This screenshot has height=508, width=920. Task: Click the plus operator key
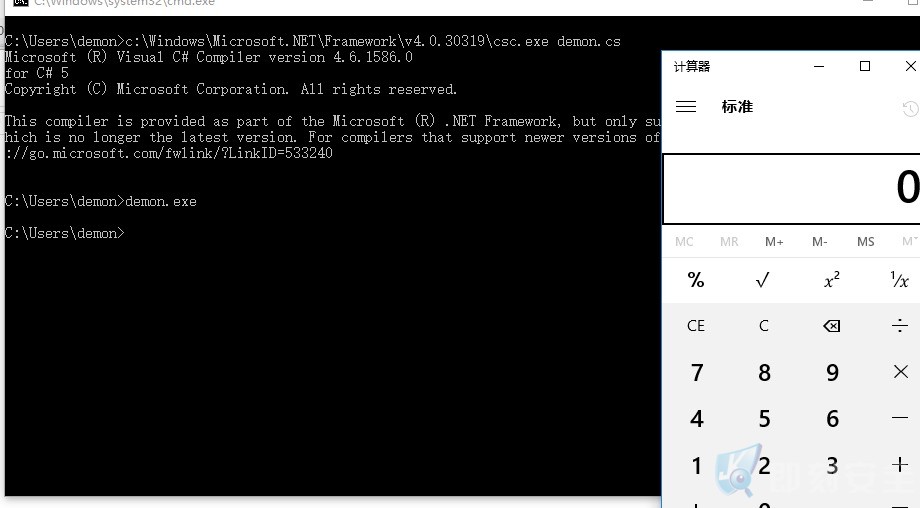(899, 465)
